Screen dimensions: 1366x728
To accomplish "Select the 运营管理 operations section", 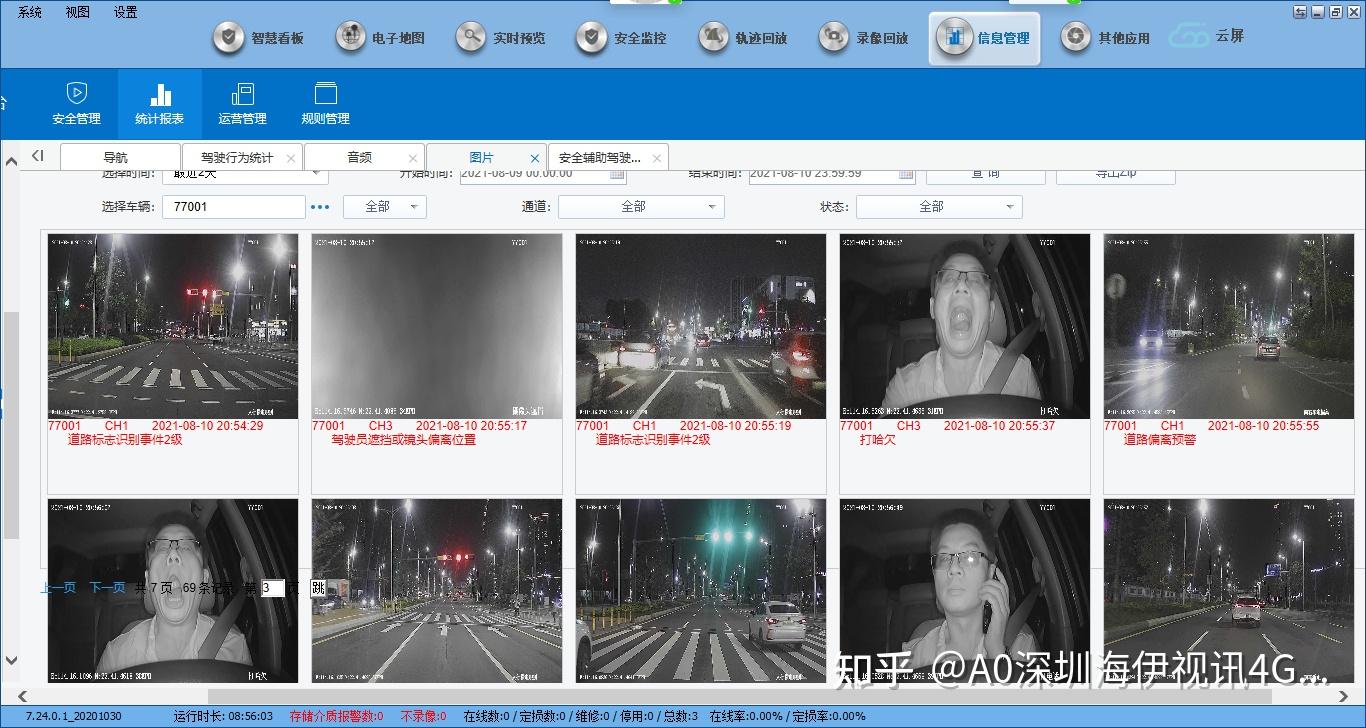I will (x=242, y=104).
